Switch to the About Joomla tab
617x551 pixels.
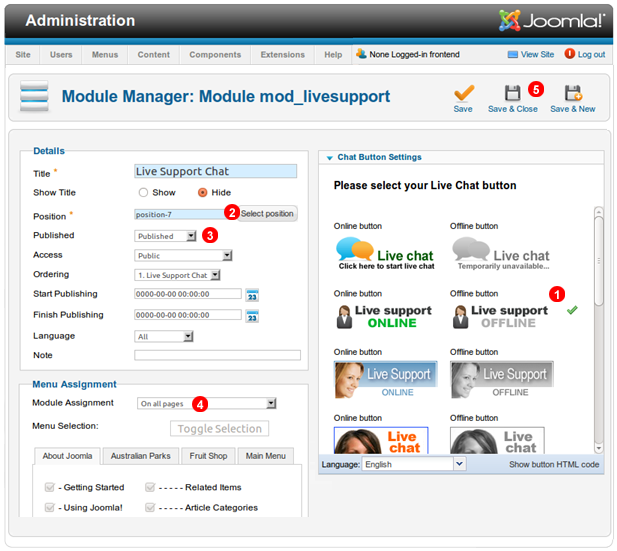coord(67,456)
